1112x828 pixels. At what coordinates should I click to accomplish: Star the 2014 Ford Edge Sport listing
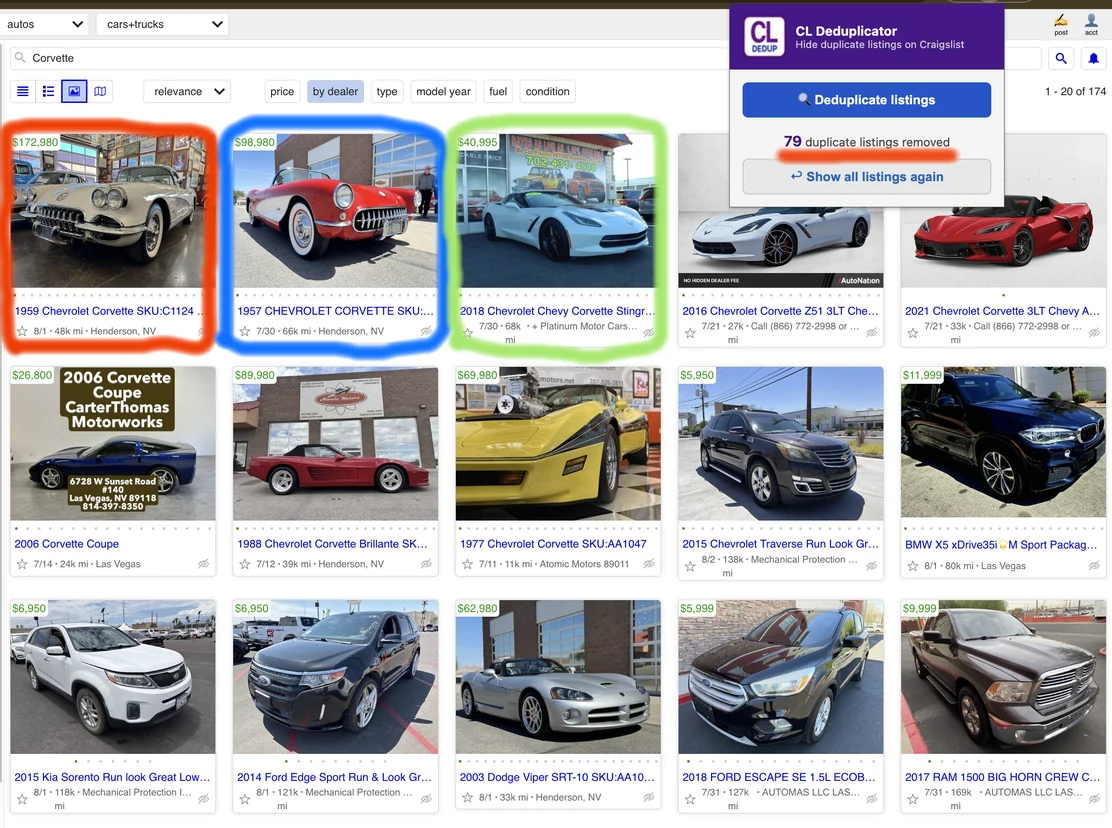click(245, 799)
